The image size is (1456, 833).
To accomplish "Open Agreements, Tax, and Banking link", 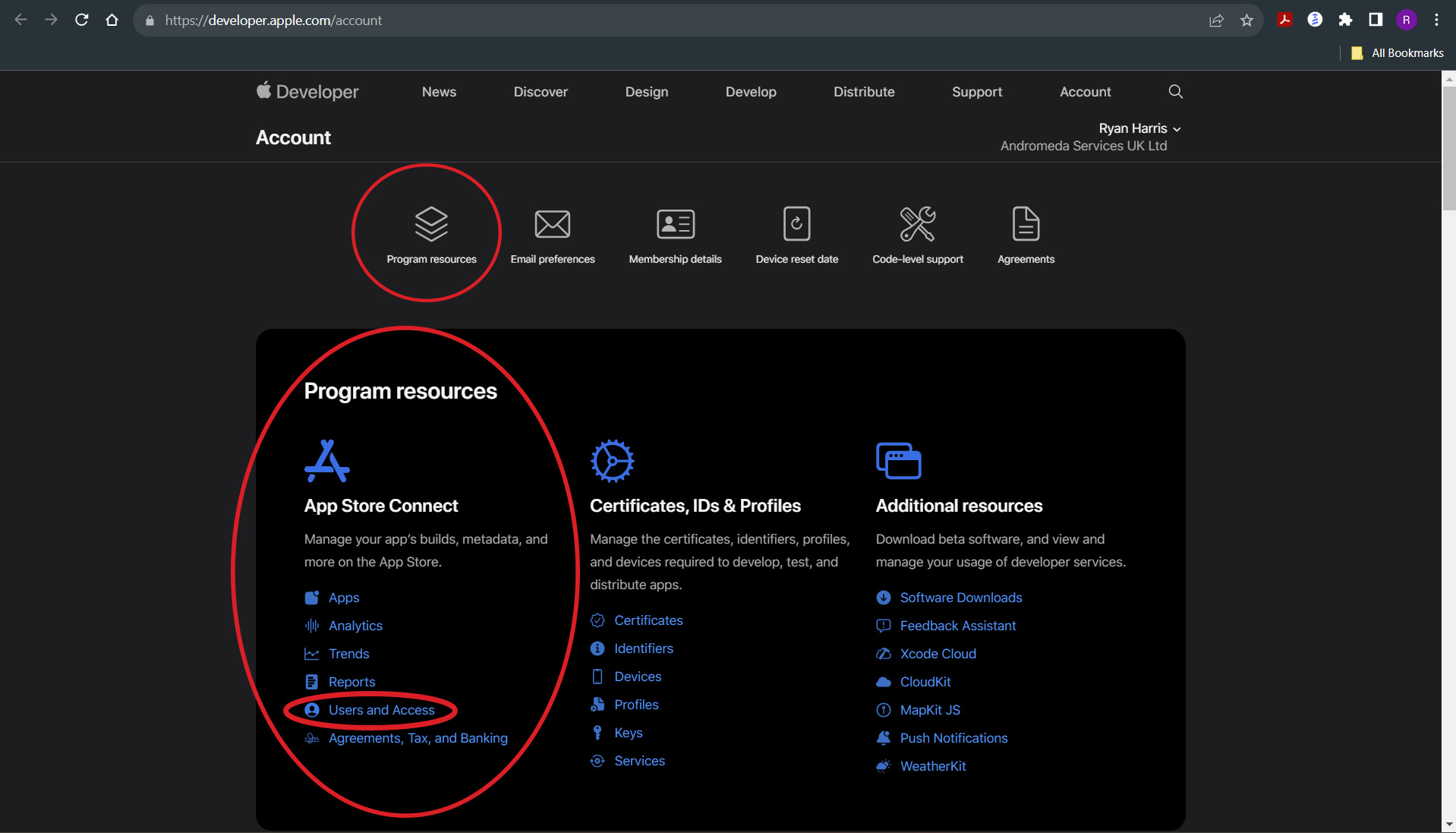I will 418,738.
